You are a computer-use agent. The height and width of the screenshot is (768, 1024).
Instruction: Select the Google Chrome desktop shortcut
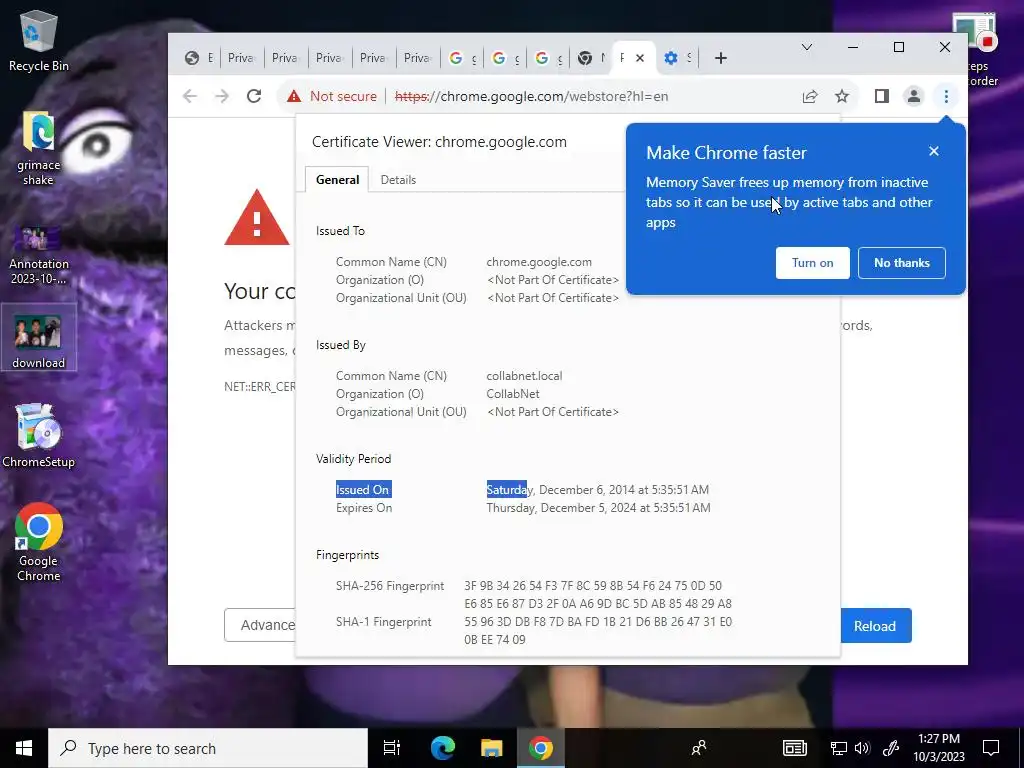[x=39, y=542]
